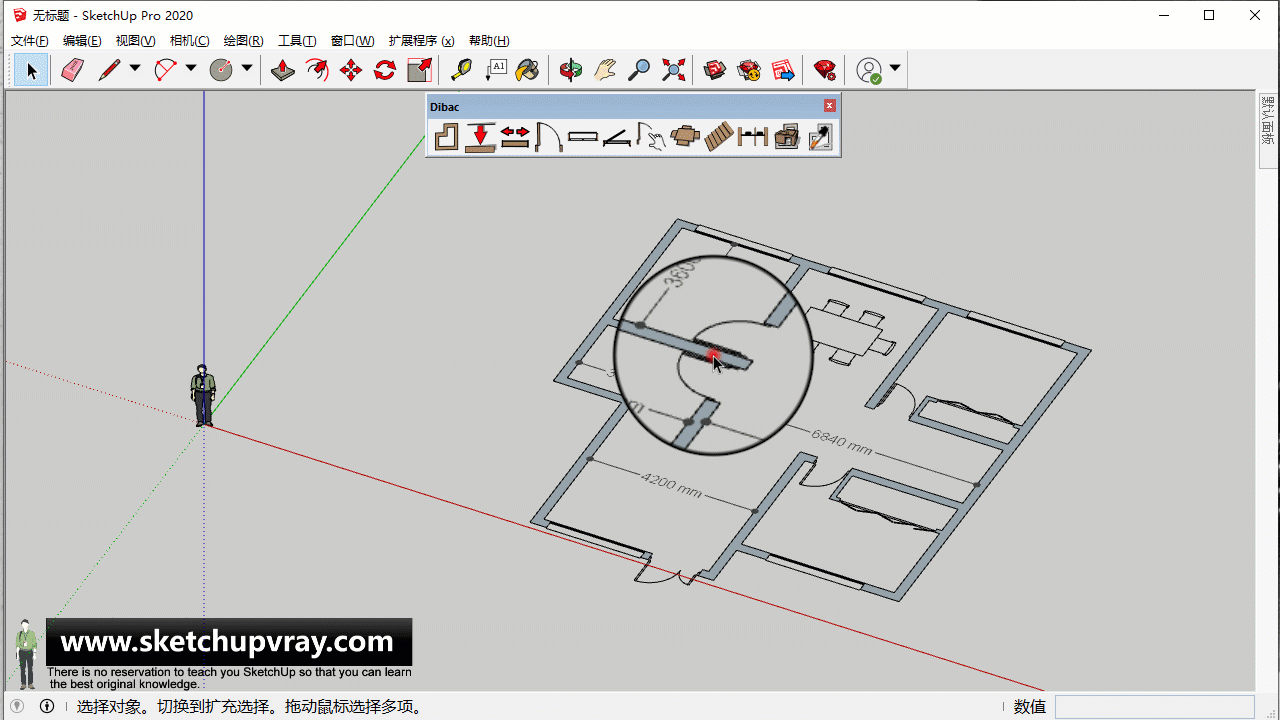Viewport: 1280px width, 720px height.
Task: Expand the Circle shape tool dropdown
Action: [x=247, y=69]
